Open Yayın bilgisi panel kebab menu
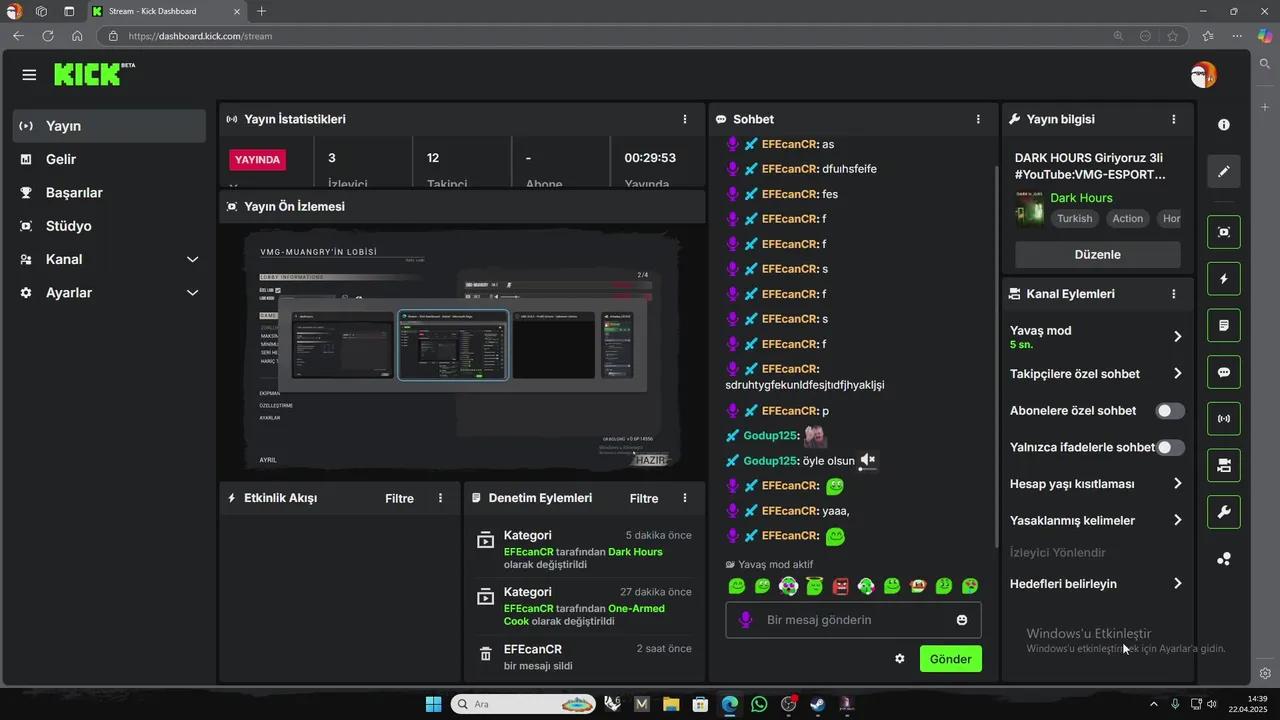 click(x=1174, y=119)
